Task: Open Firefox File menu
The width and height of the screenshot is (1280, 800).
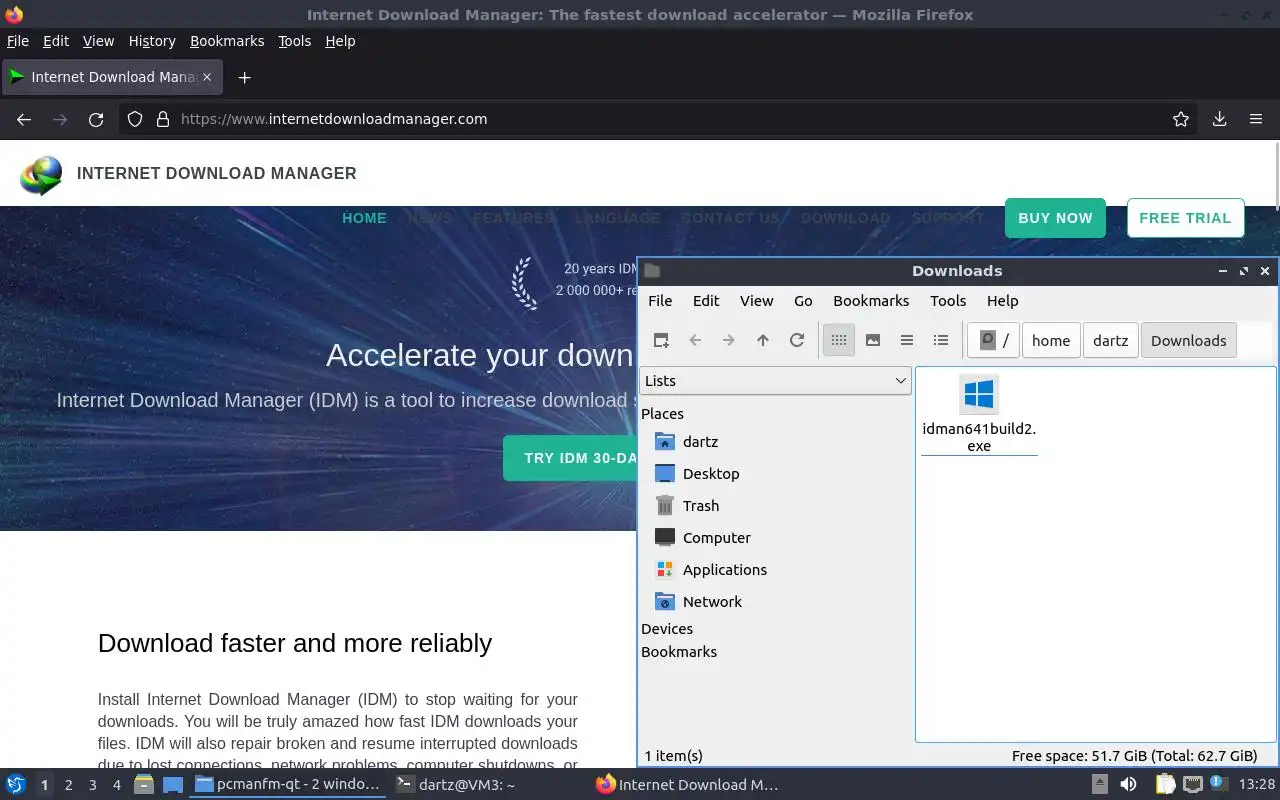Action: (18, 41)
